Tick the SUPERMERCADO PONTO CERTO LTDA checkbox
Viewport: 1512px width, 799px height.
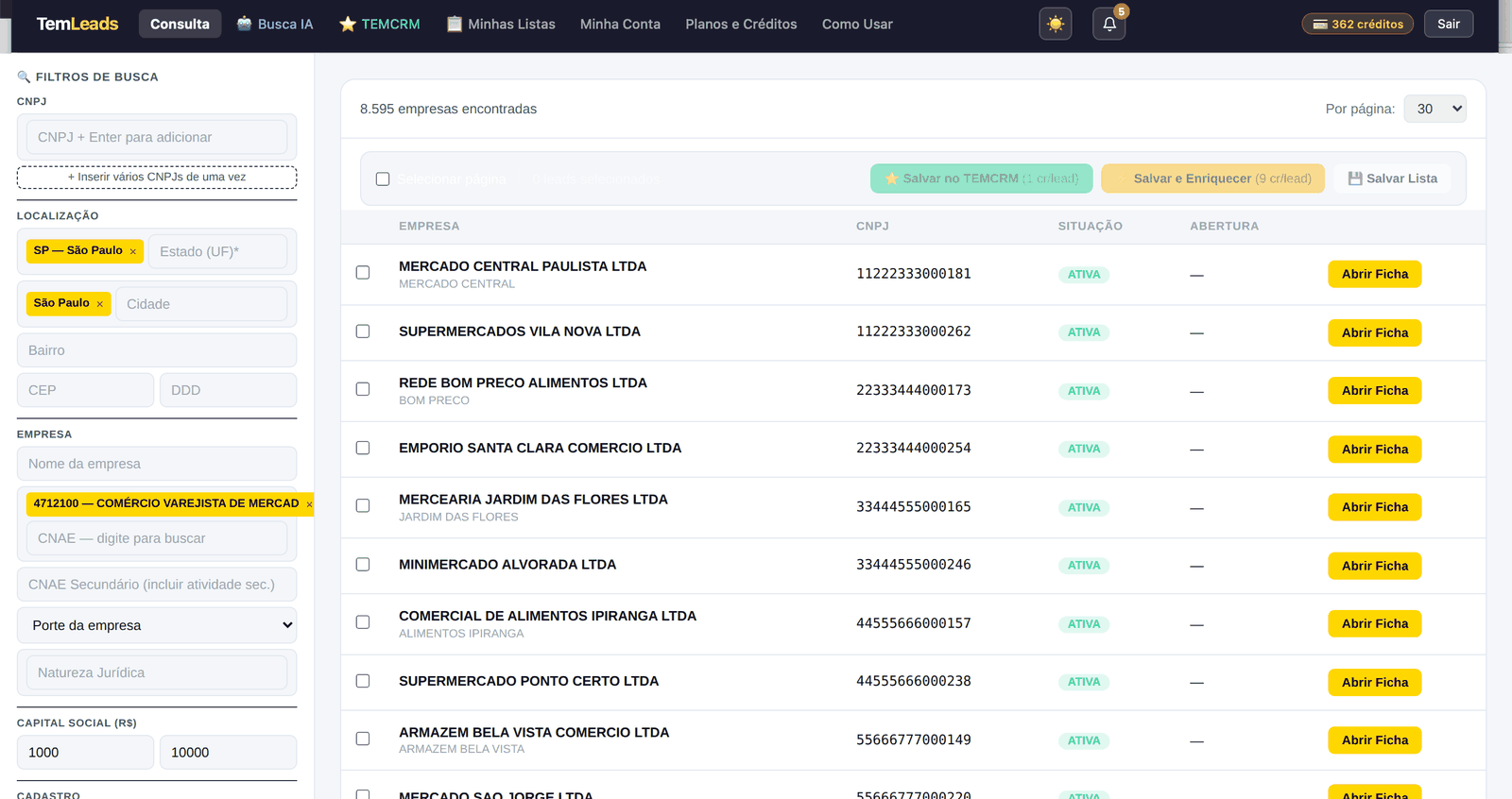363,681
